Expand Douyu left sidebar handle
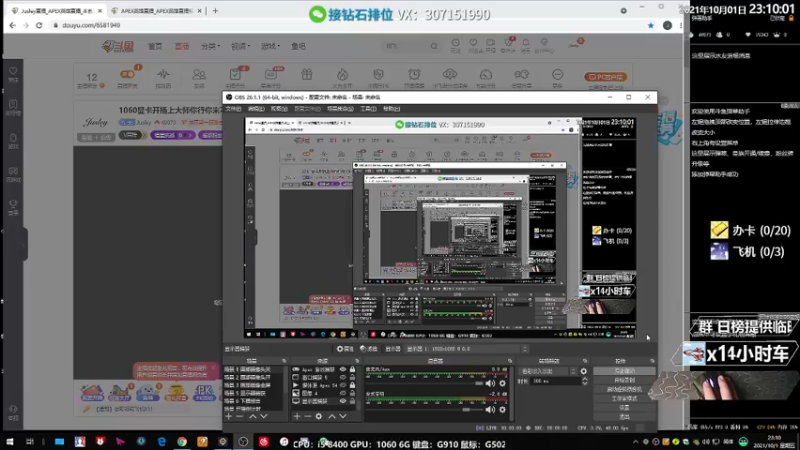The height and width of the screenshot is (450, 800). [x=24, y=245]
